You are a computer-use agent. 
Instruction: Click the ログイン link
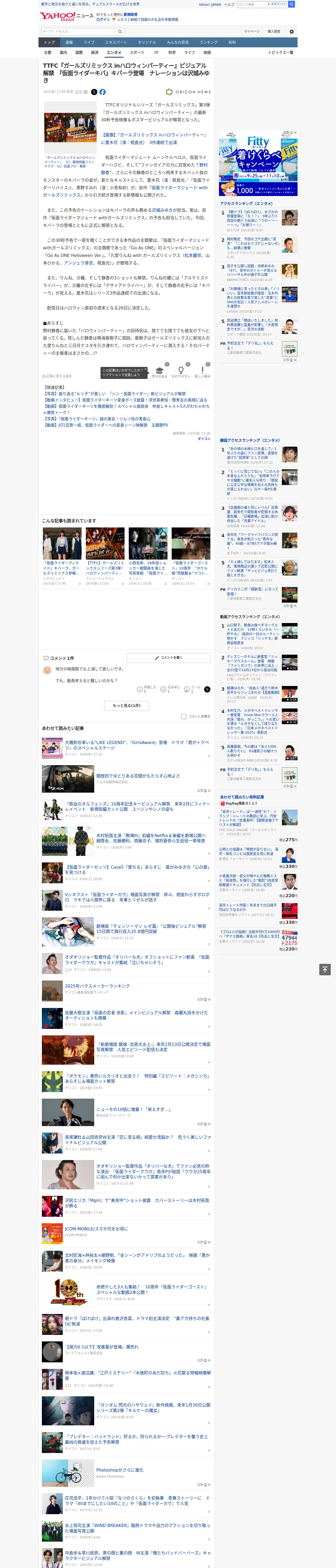pyautogui.click(x=103, y=20)
